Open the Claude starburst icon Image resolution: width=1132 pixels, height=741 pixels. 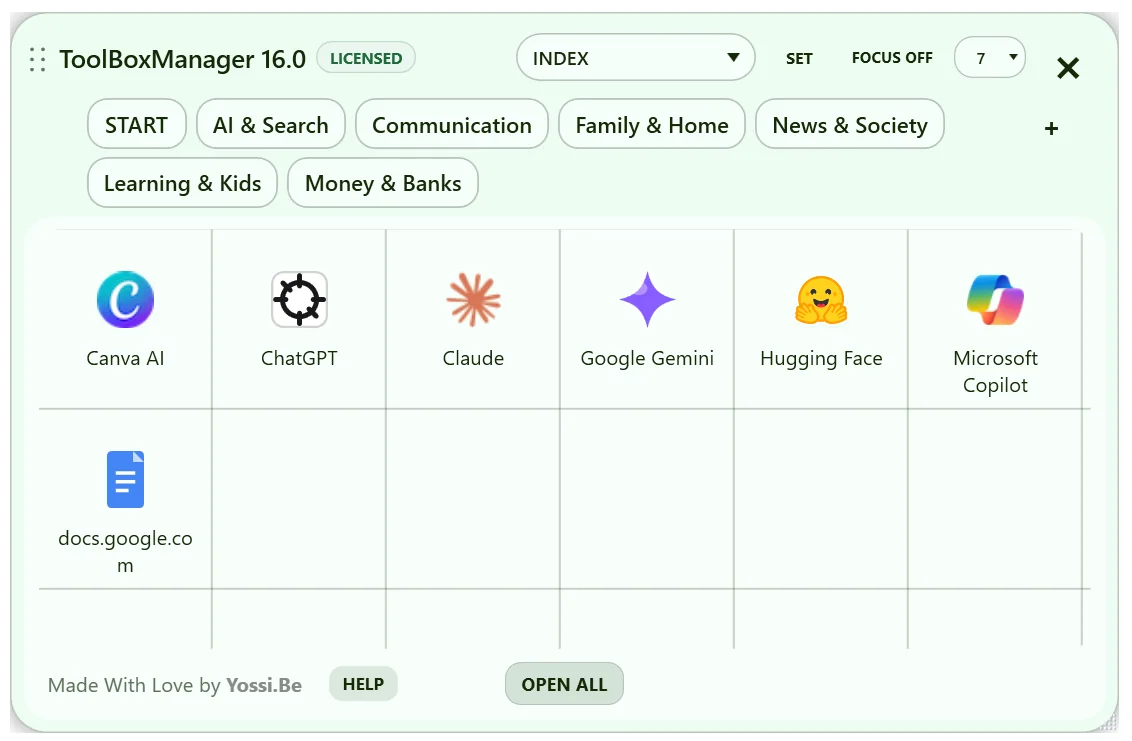[474, 300]
